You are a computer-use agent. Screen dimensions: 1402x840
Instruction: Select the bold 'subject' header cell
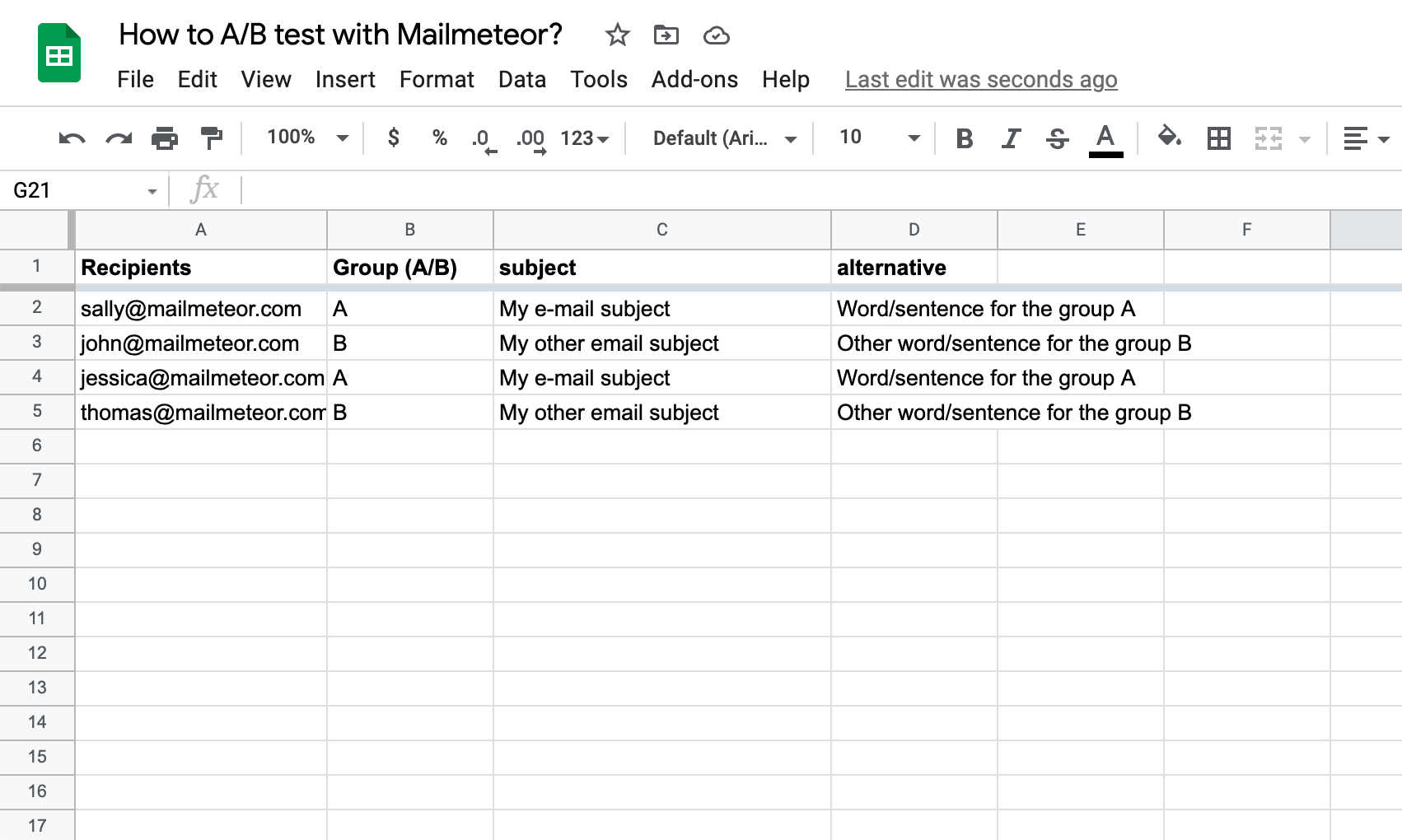click(x=662, y=268)
